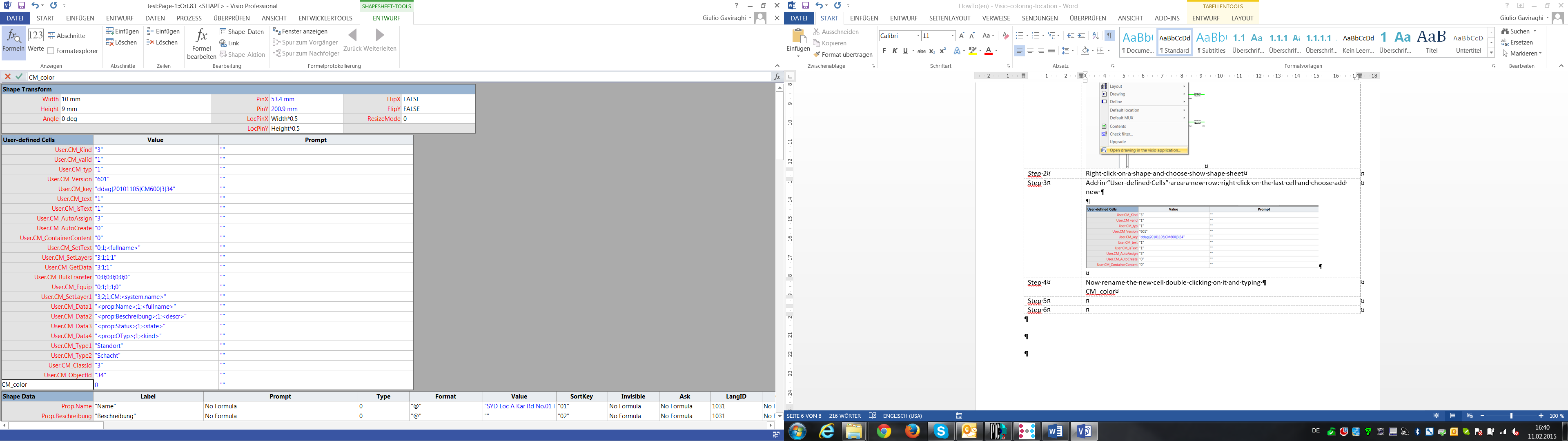Toggle justified text alignment in Word

pos(1052,51)
